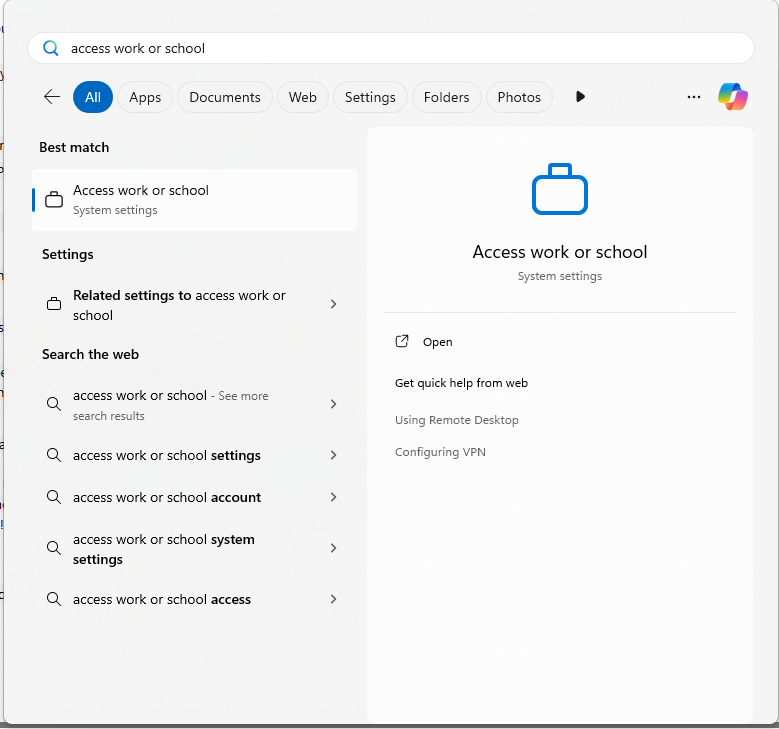Click the 'Get quick help from web' heading
Viewport: 779px width, 729px height.
pyautogui.click(x=461, y=383)
